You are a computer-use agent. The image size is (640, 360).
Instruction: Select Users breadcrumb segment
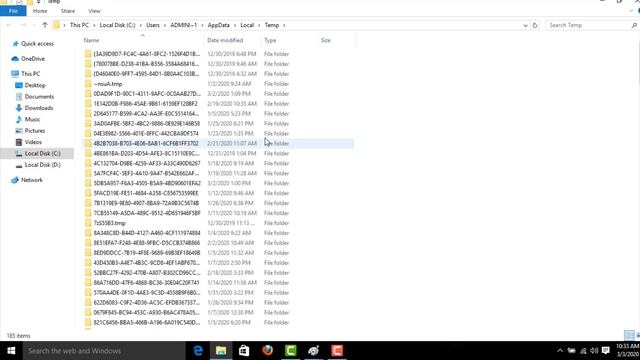point(153,25)
